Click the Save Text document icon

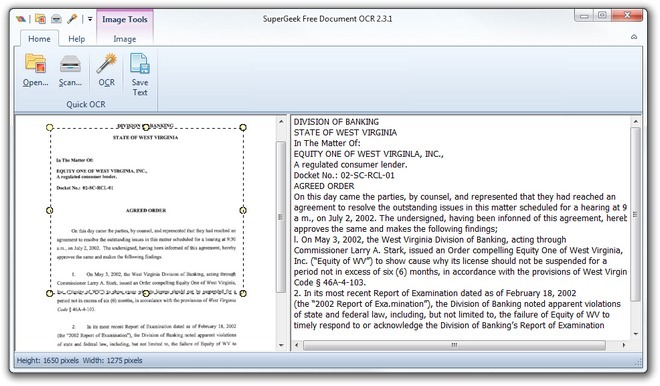[140, 64]
